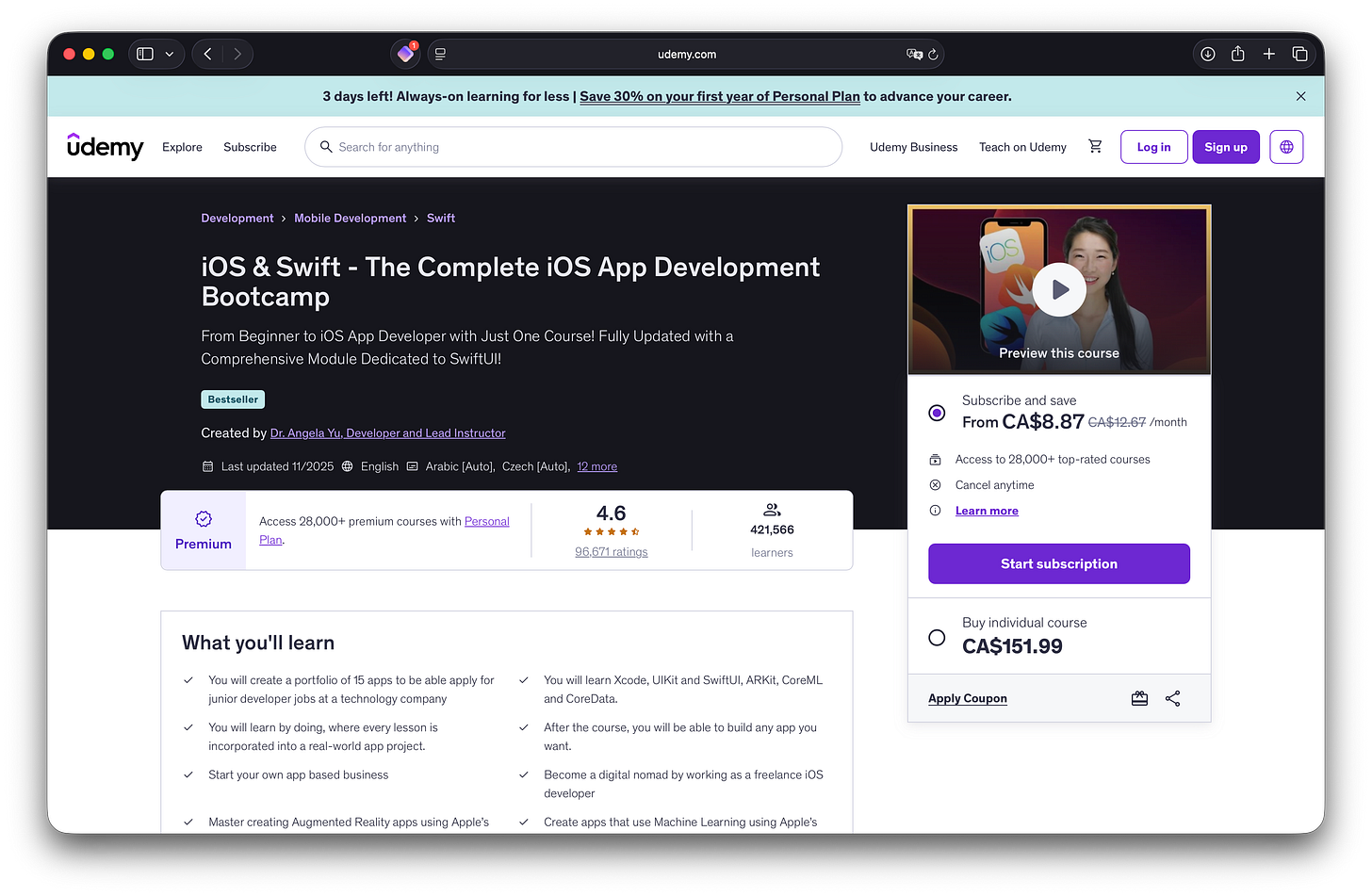Open Safari downloads

[1207, 54]
